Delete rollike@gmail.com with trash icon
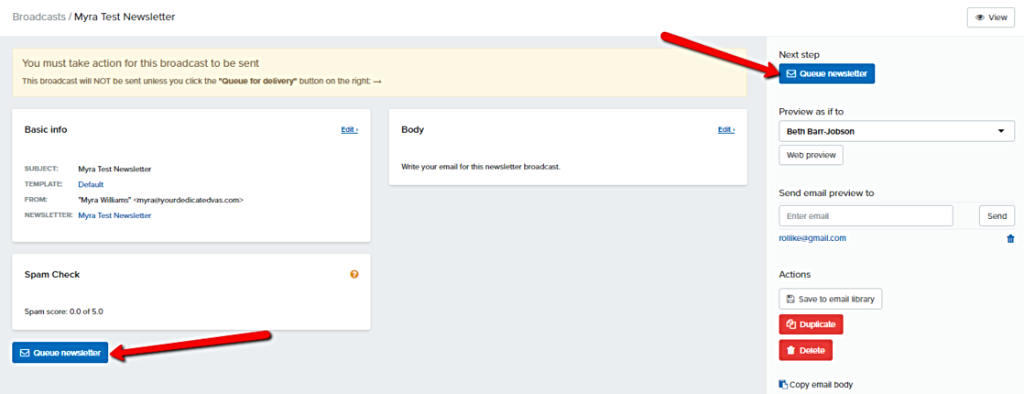1024x394 pixels. tap(1010, 239)
